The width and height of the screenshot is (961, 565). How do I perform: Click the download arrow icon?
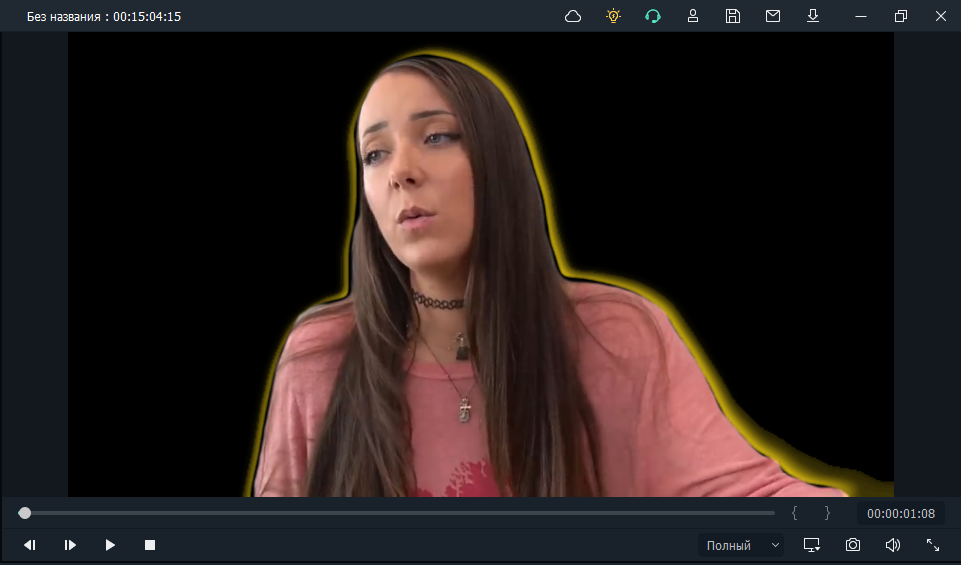(813, 16)
